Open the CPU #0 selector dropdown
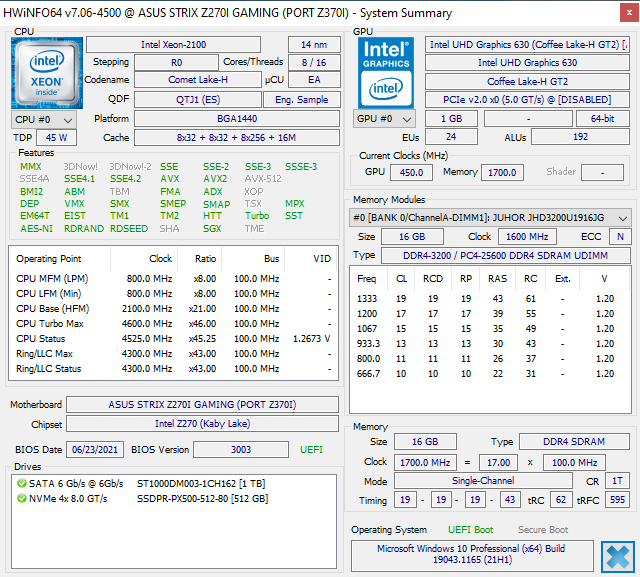The height and width of the screenshot is (577, 640). (x=44, y=120)
